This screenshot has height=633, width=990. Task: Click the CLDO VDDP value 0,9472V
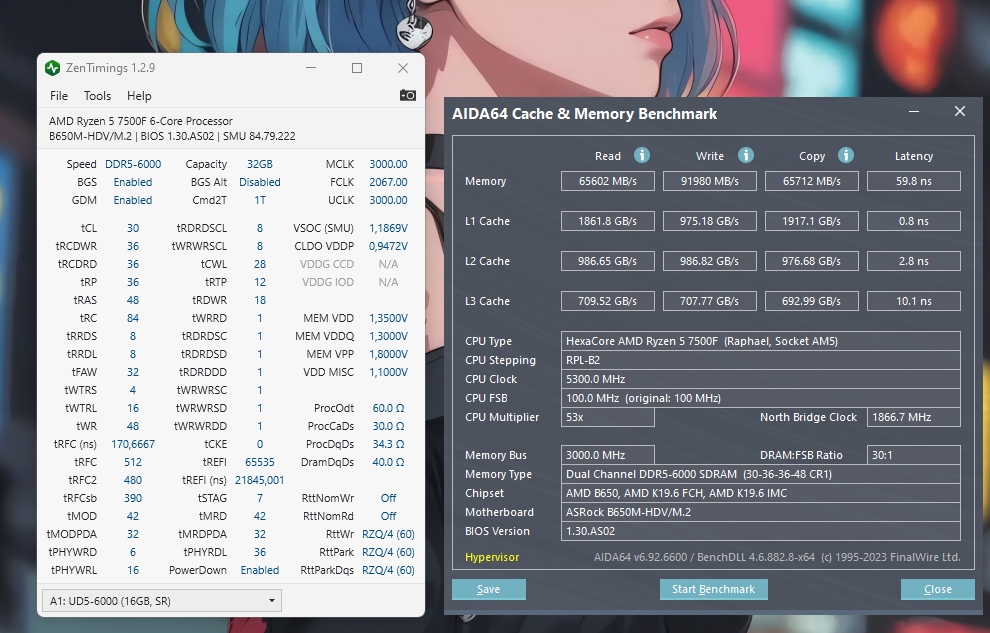coord(388,246)
